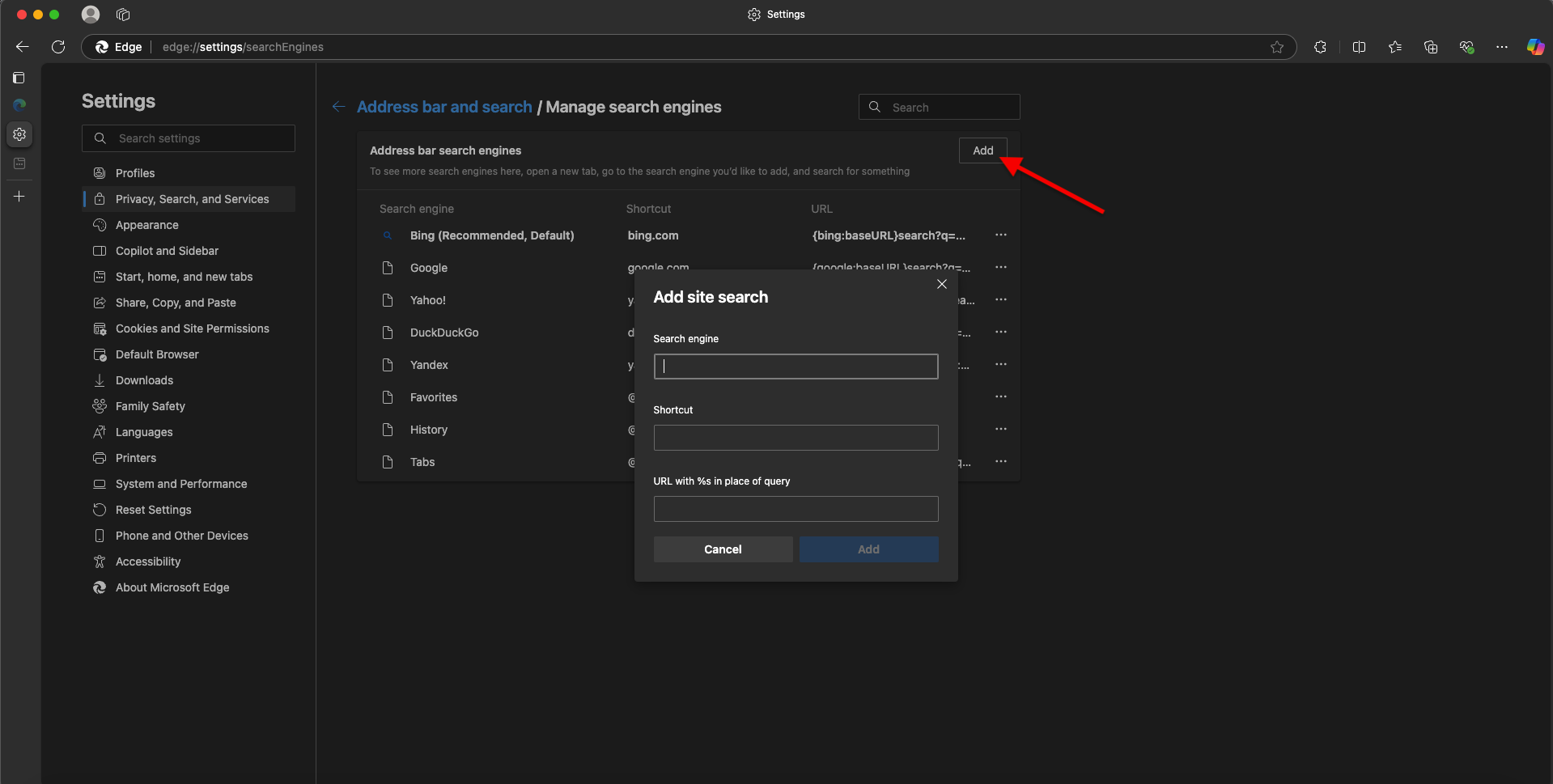
Task: Open more actions for Tabs row
Action: 1001,461
